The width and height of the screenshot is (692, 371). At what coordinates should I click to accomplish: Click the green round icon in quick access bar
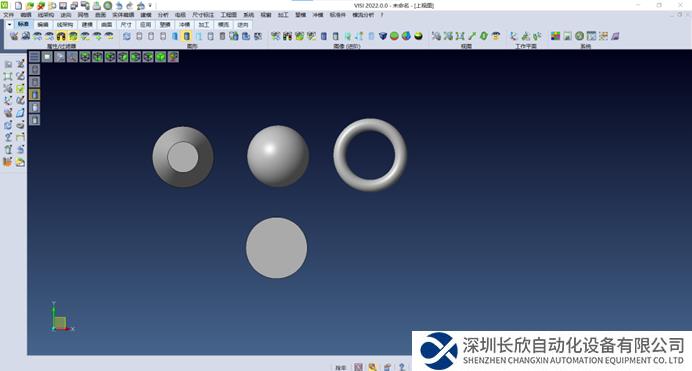pos(107,6)
